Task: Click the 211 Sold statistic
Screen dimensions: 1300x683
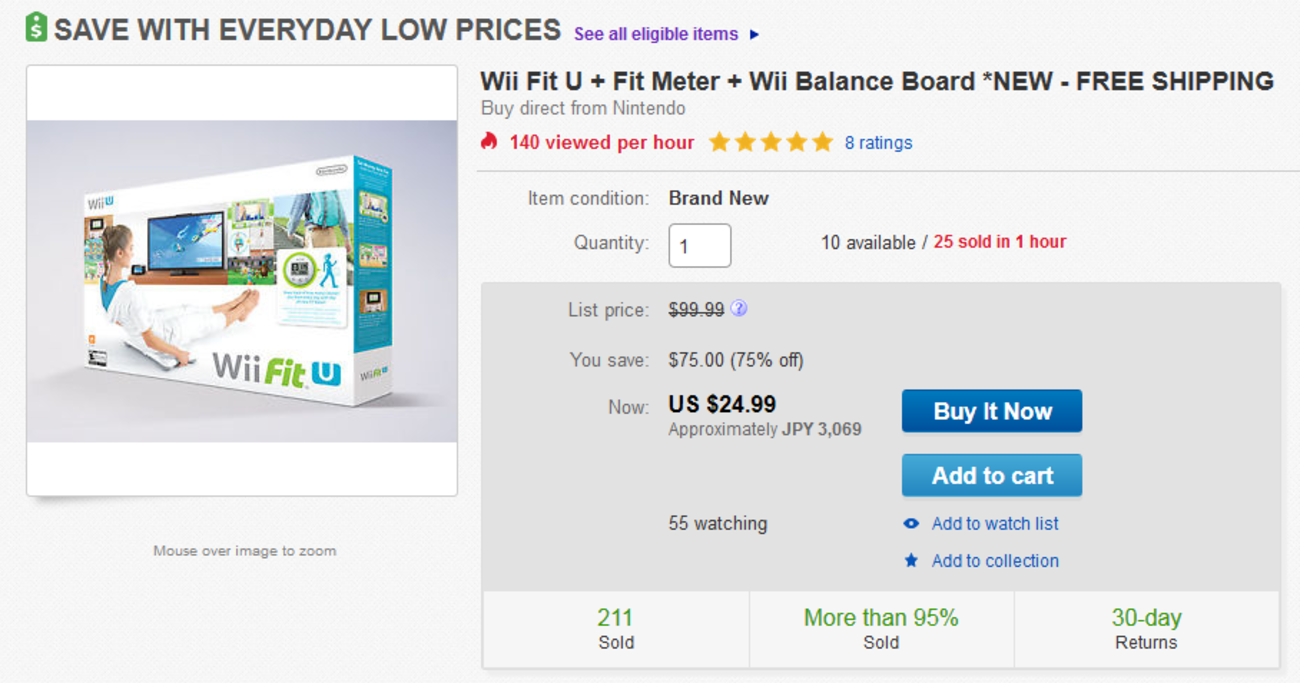Action: (x=615, y=629)
